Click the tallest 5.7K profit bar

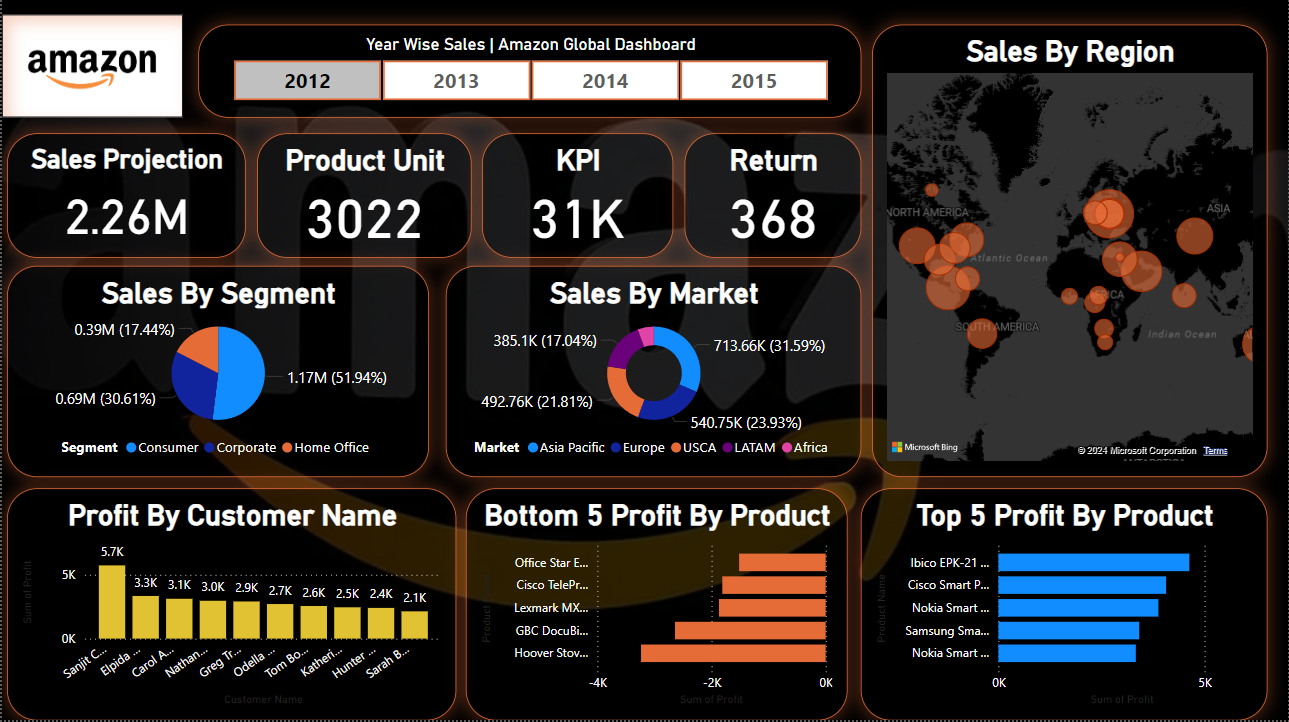coord(112,601)
